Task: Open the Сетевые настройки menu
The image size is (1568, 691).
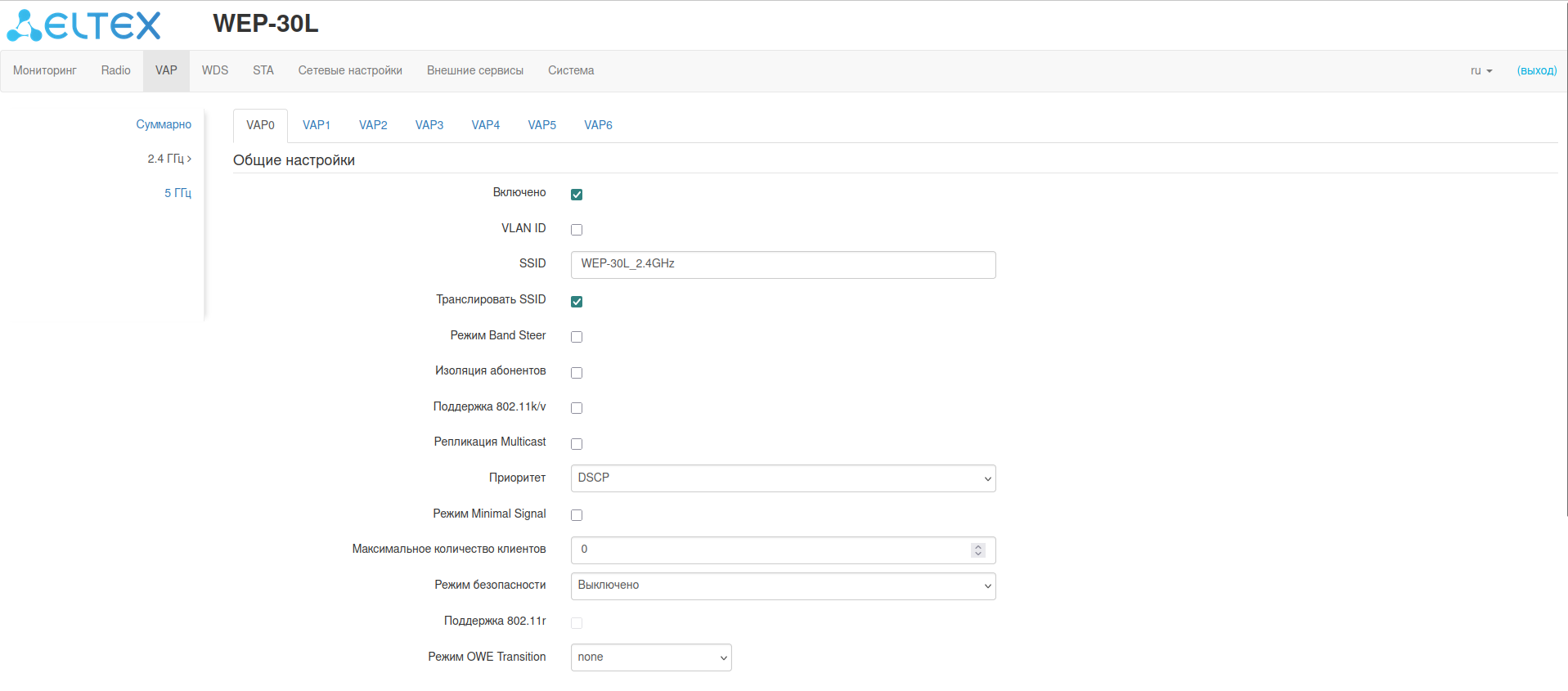Action: point(350,71)
